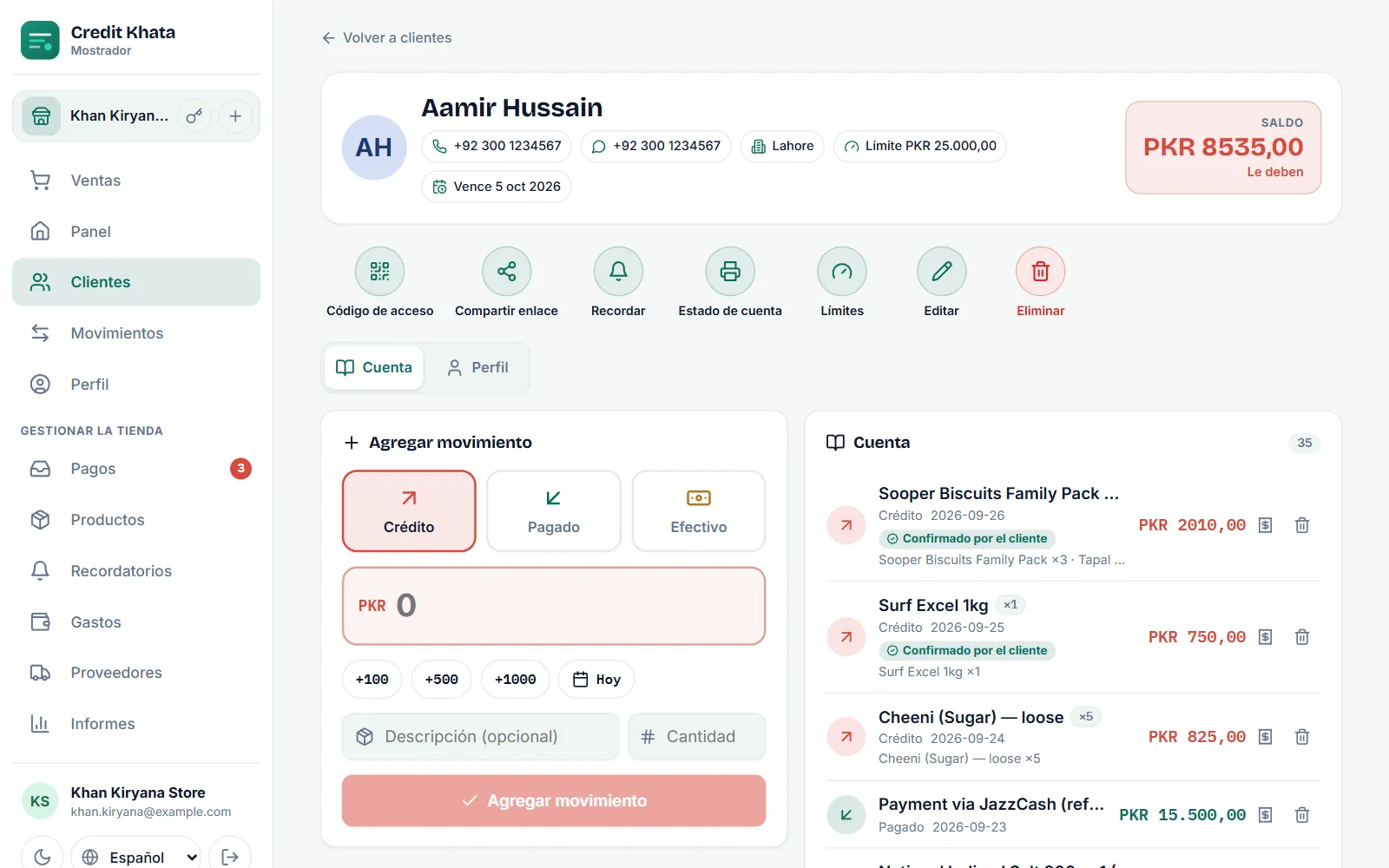Open the Khan Kiryan store switcher
Image resolution: width=1389 pixels, height=868 pixels.
(97, 116)
